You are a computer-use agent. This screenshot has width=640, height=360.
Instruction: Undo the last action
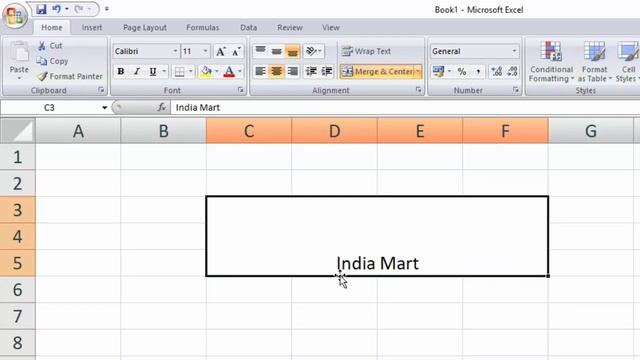pyautogui.click(x=57, y=9)
